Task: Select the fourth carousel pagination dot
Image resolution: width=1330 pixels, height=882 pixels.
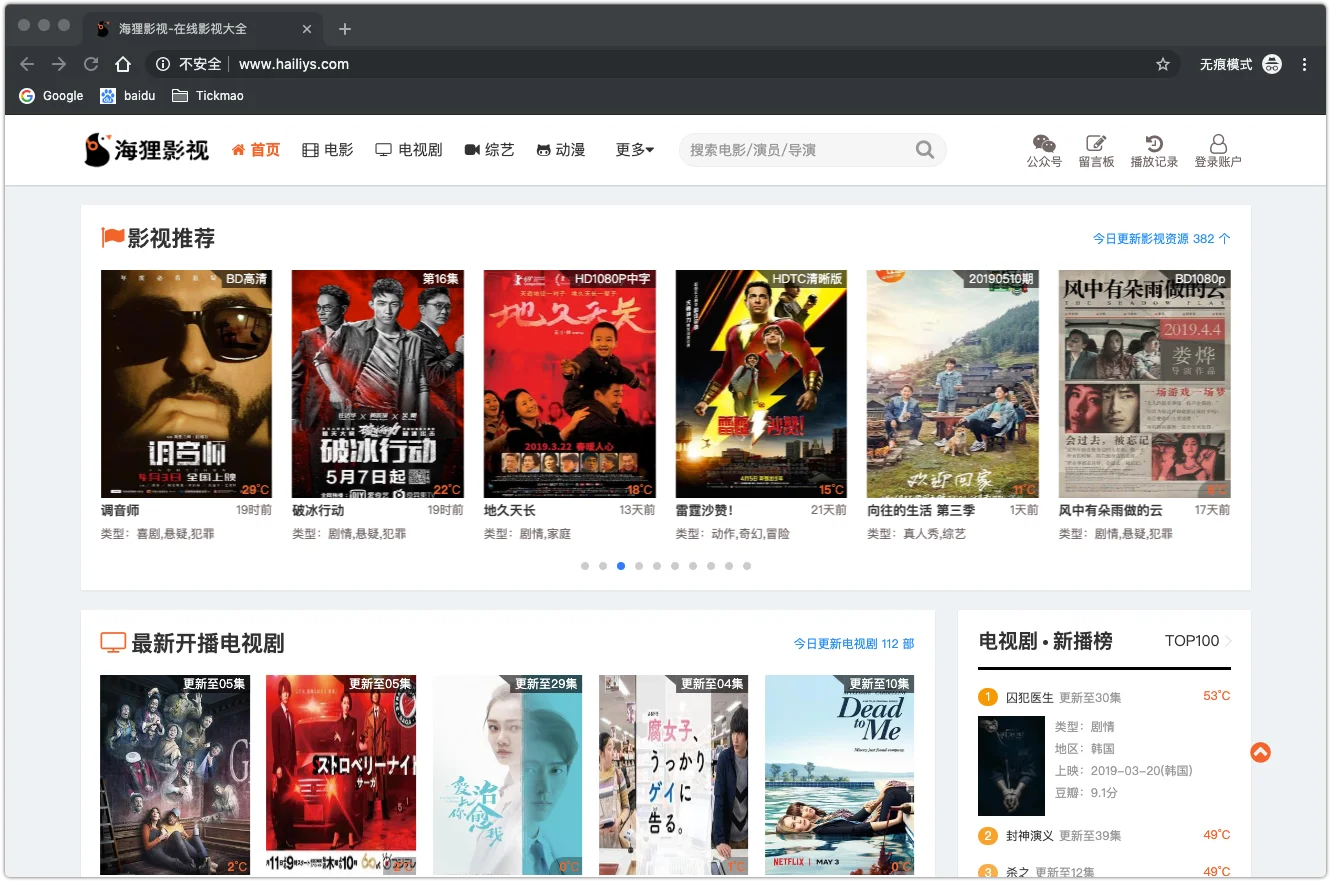Action: [639, 566]
